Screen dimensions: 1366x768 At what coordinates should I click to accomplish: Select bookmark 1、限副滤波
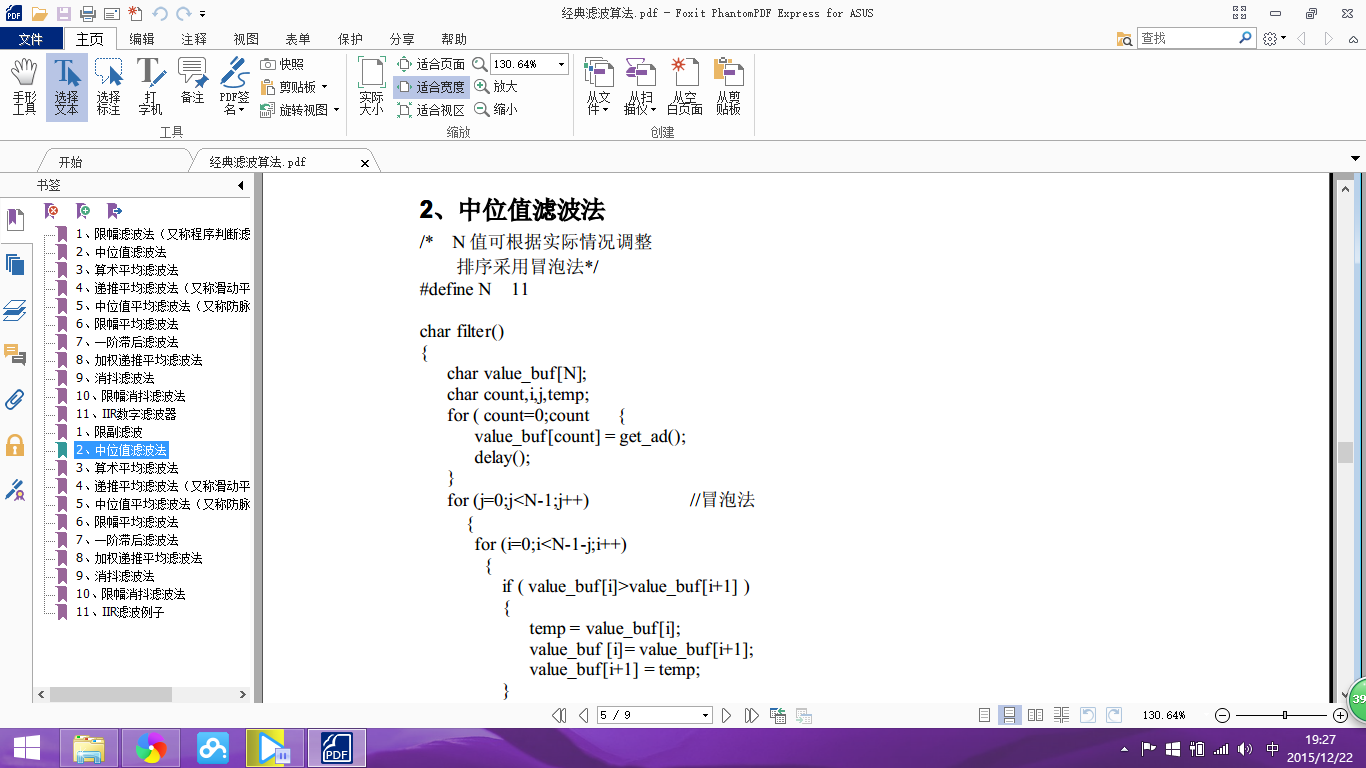109,432
